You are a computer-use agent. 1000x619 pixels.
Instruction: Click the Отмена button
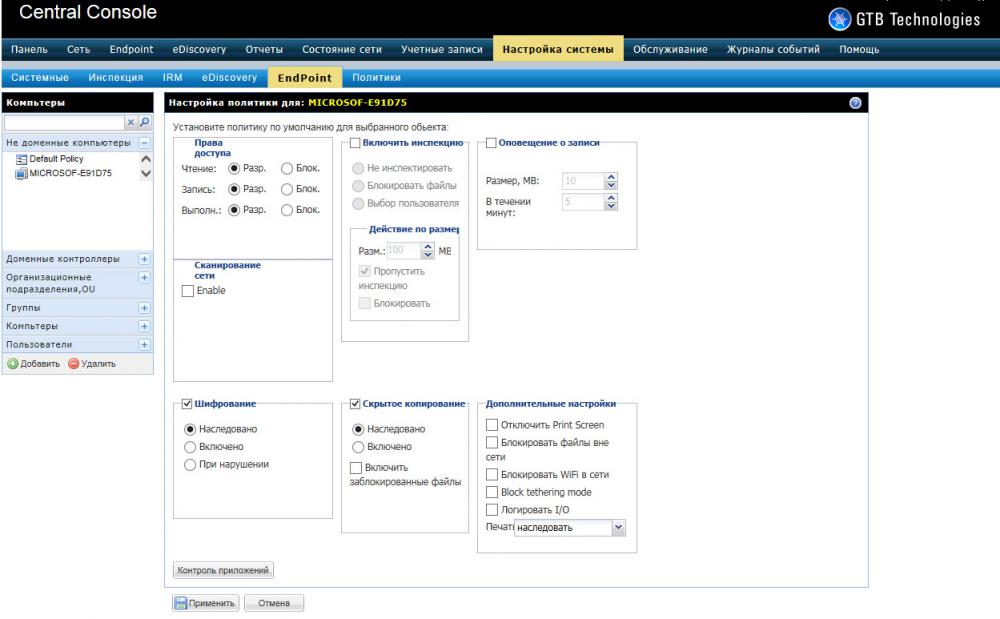(274, 603)
